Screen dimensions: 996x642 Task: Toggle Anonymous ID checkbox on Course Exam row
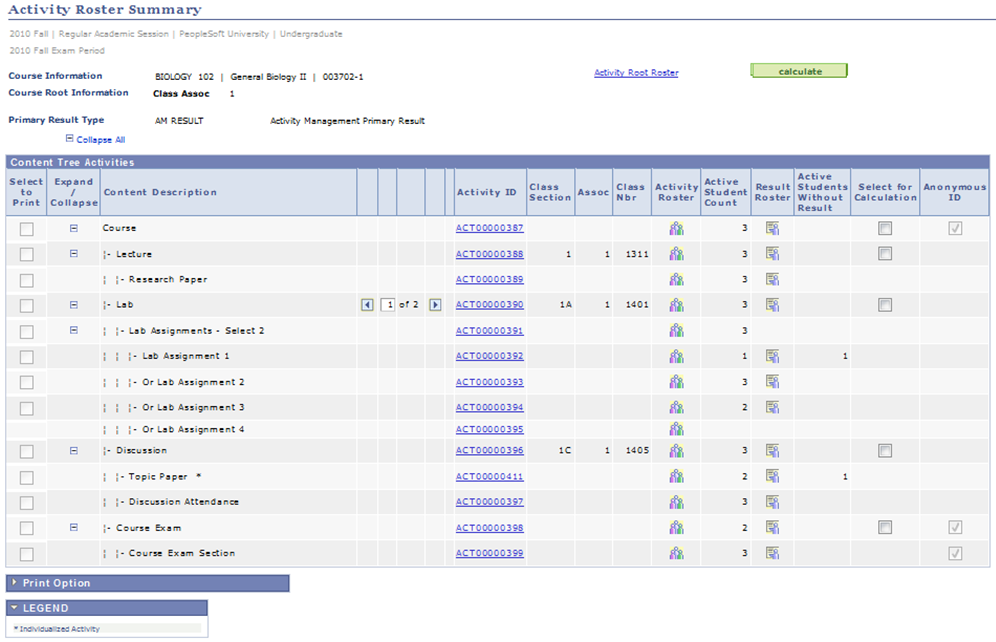pyautogui.click(x=955, y=528)
